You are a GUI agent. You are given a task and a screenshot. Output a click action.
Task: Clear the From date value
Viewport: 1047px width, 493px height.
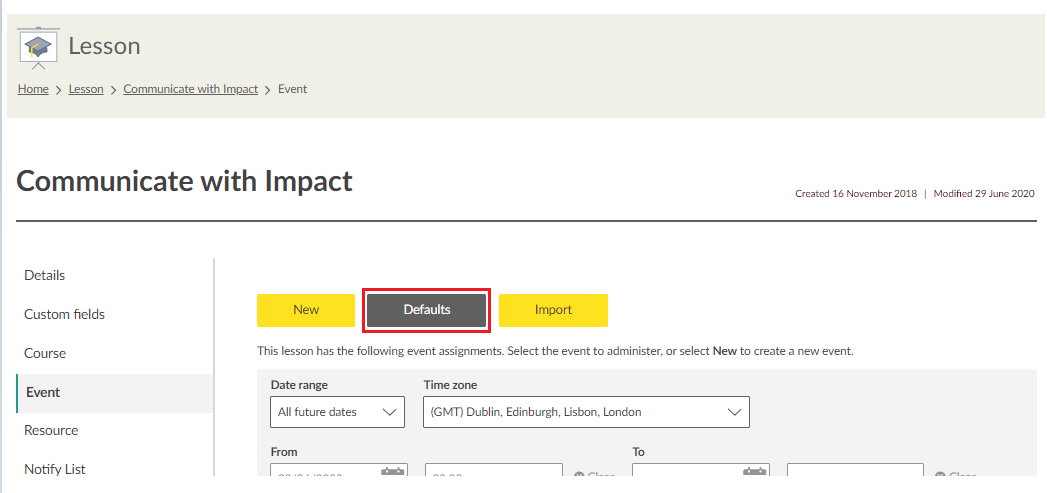[595, 477]
